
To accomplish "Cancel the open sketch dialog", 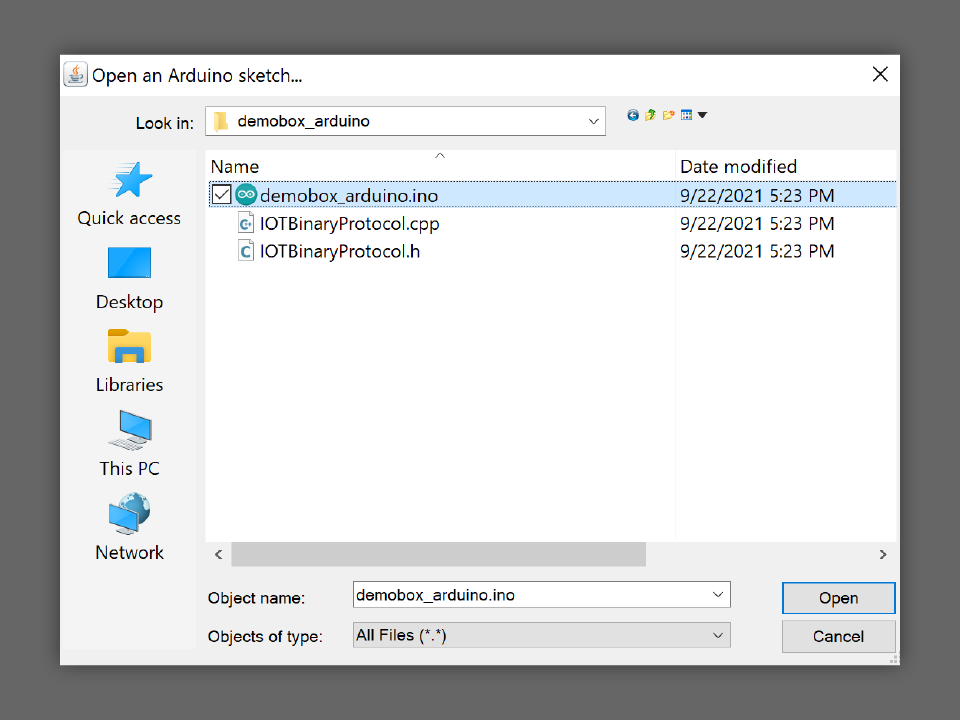I will pyautogui.click(x=838, y=636).
